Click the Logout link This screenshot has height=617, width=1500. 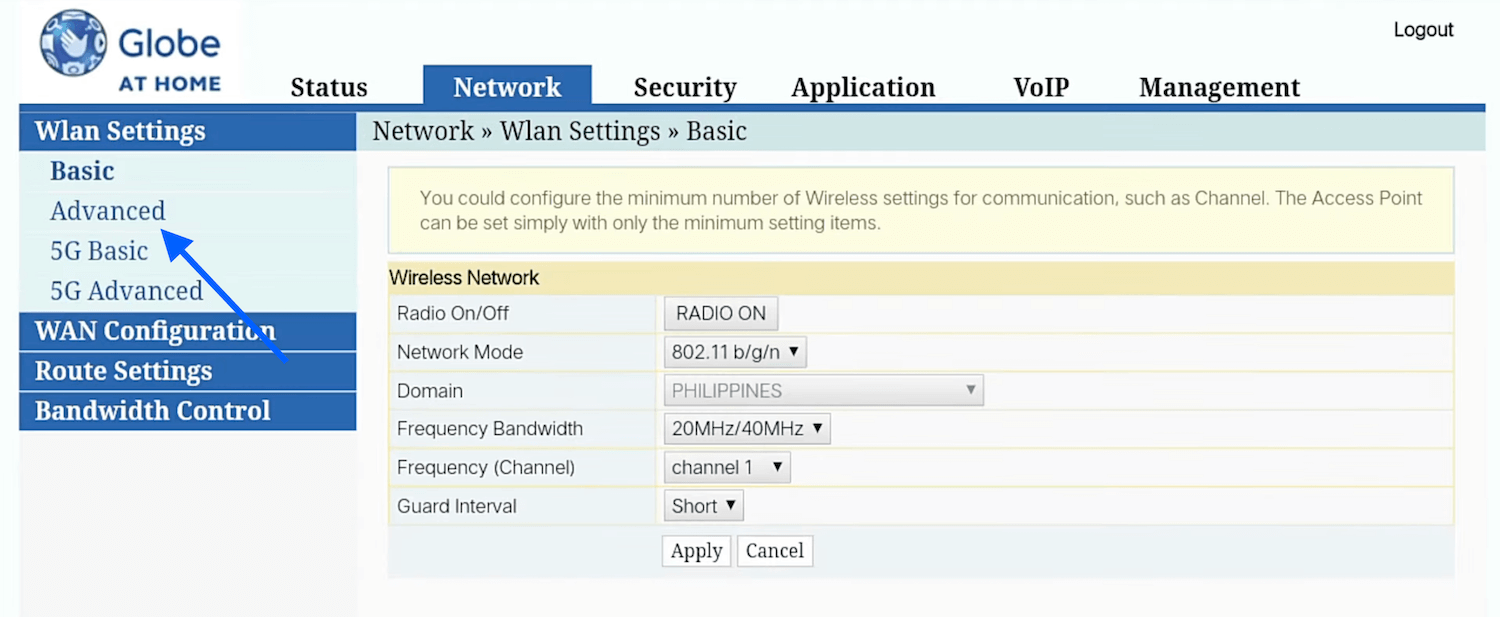pos(1423,30)
